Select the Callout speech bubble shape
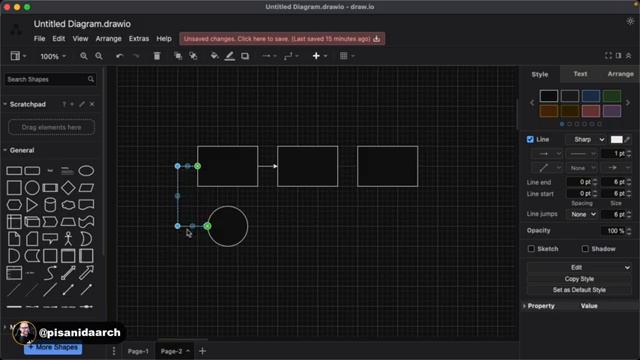The width and height of the screenshot is (640, 360). click(50, 239)
